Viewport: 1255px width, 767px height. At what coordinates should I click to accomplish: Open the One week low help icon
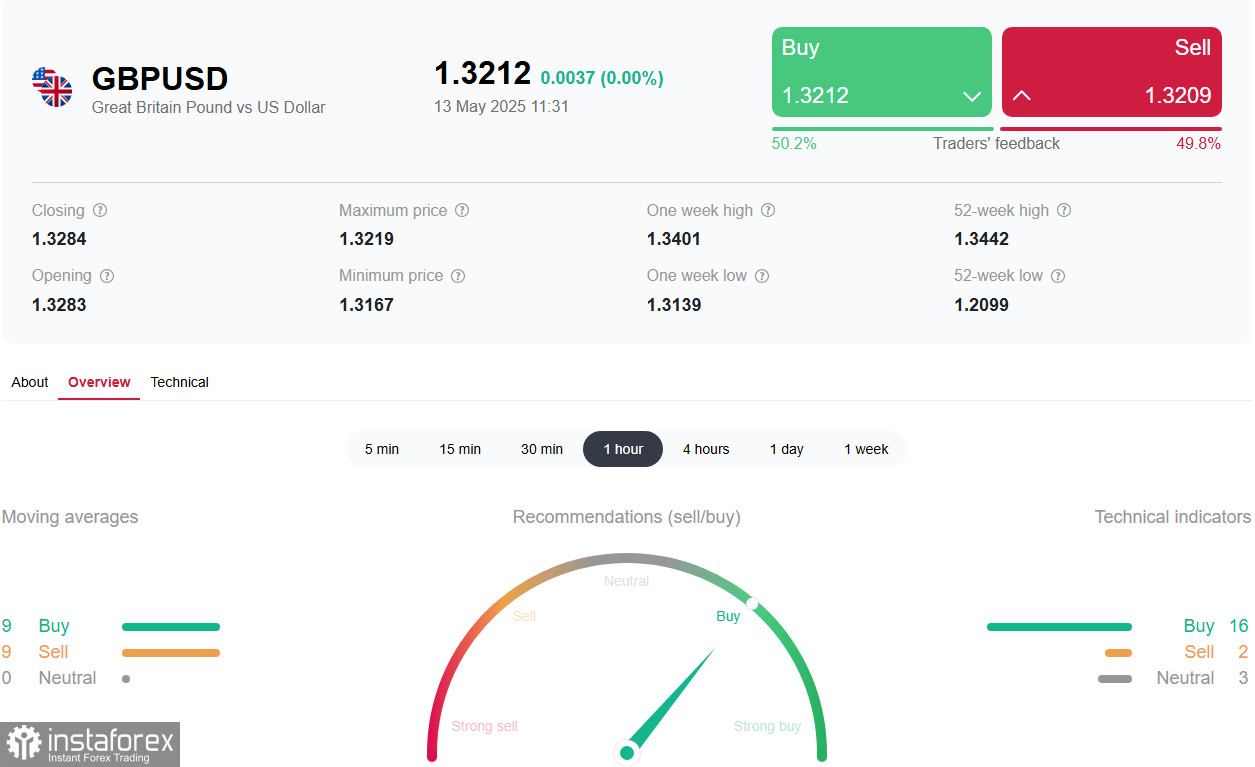coord(762,276)
